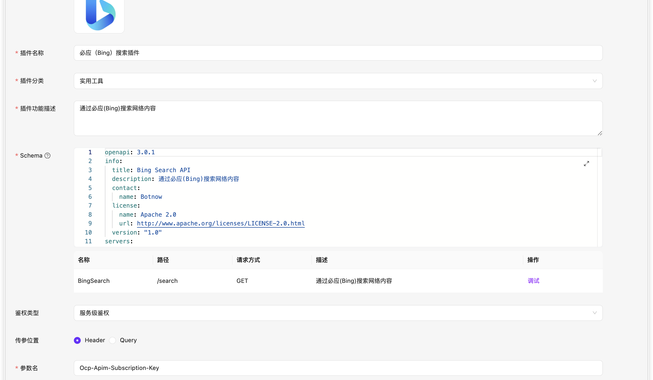Open the 服务级鉴权 auth type dropdown
Screen dimensions: 653x380
pos(338,313)
